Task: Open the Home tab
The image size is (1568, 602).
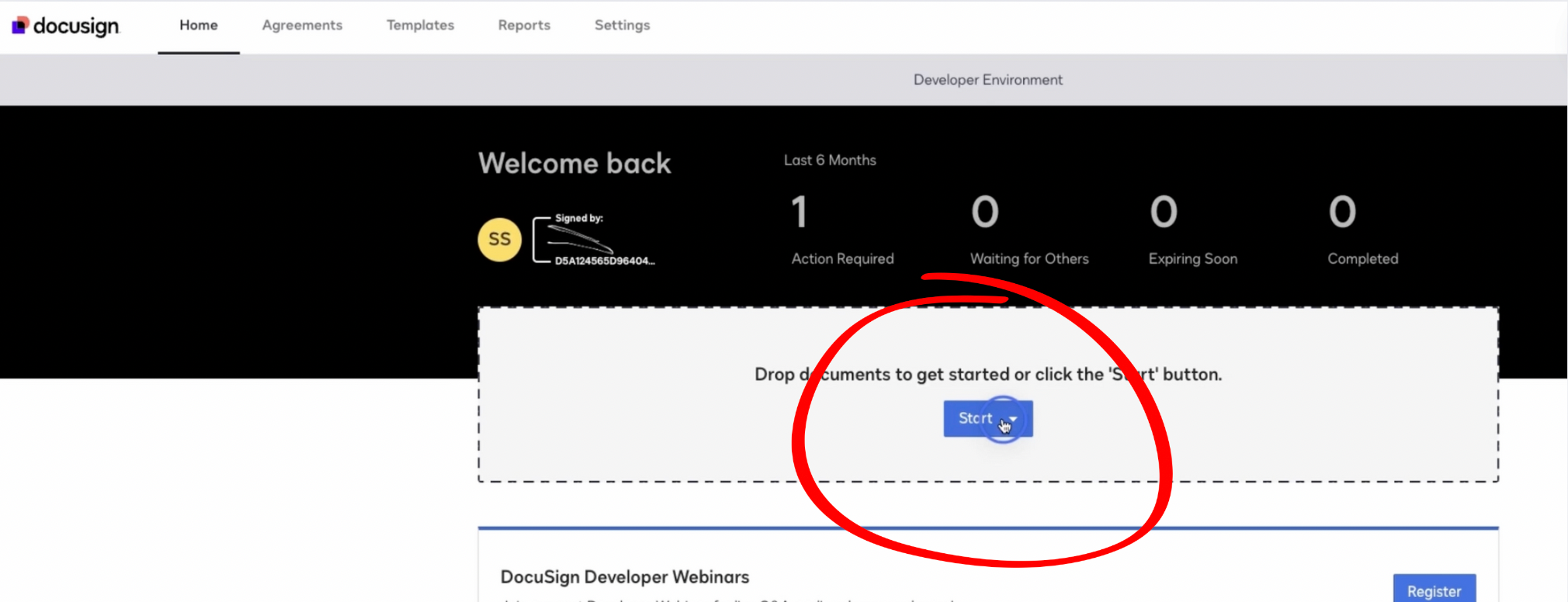Action: [x=199, y=26]
